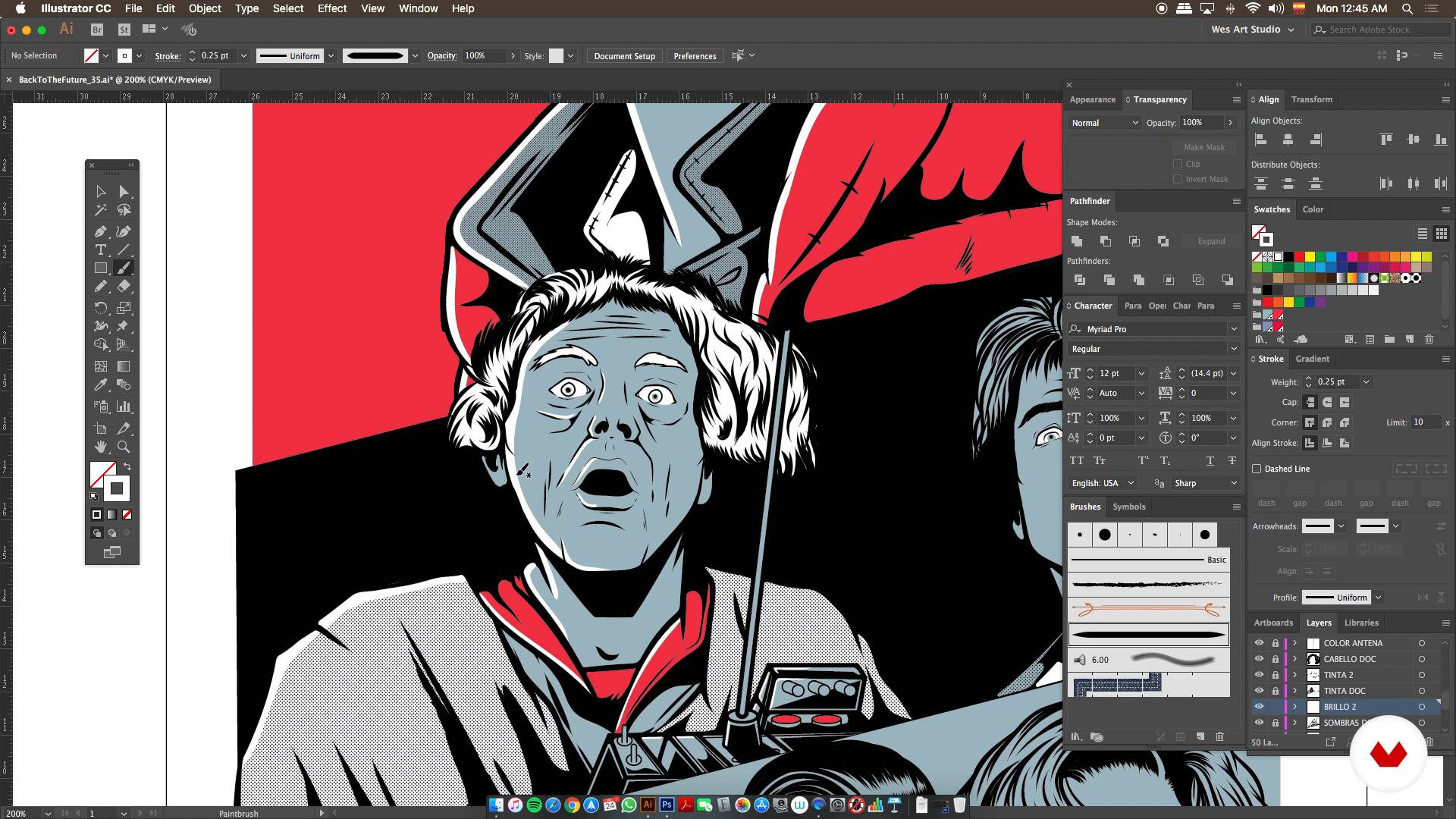Pick the Pencil tool
Viewport: 1456px width, 819px height.
pyautogui.click(x=101, y=287)
